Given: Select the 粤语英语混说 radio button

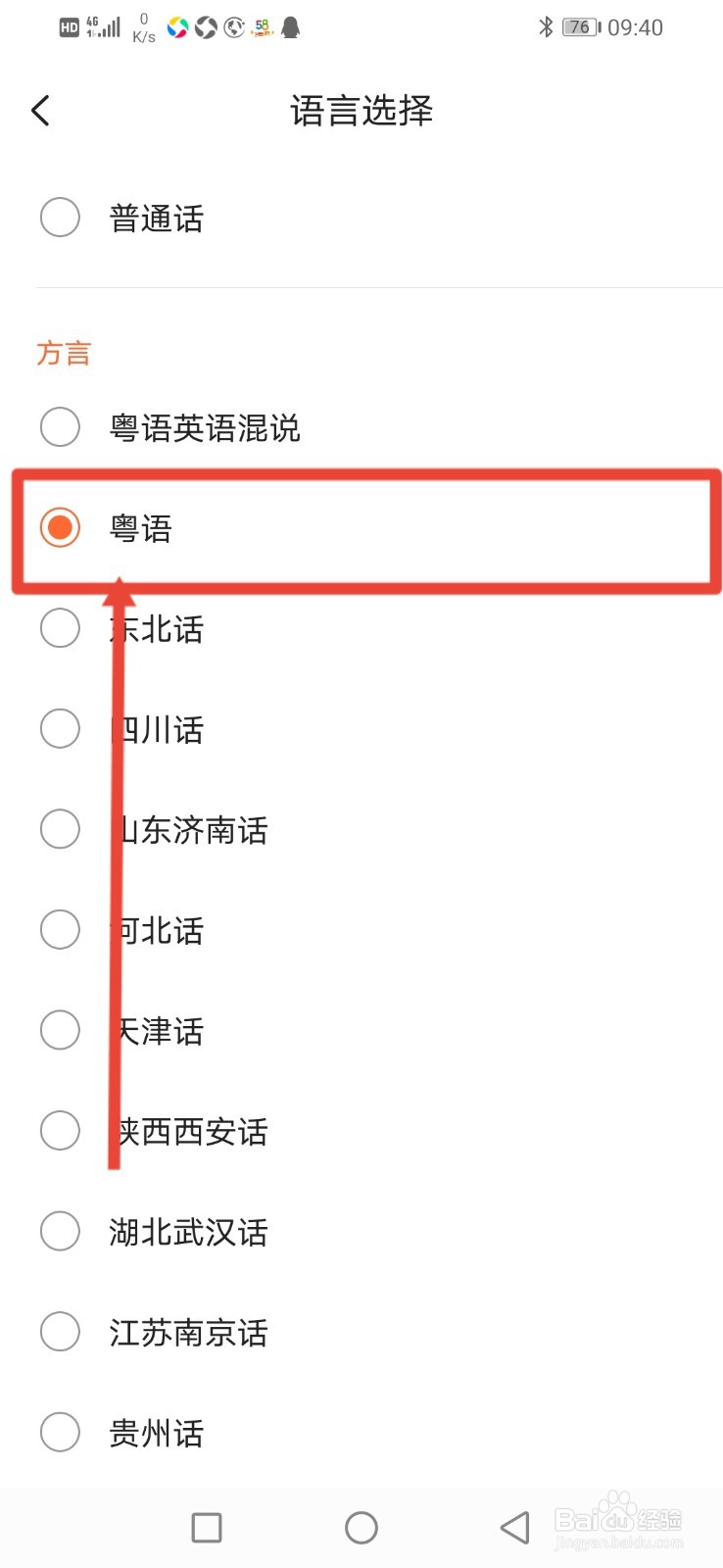Looking at the screenshot, I should [60, 426].
